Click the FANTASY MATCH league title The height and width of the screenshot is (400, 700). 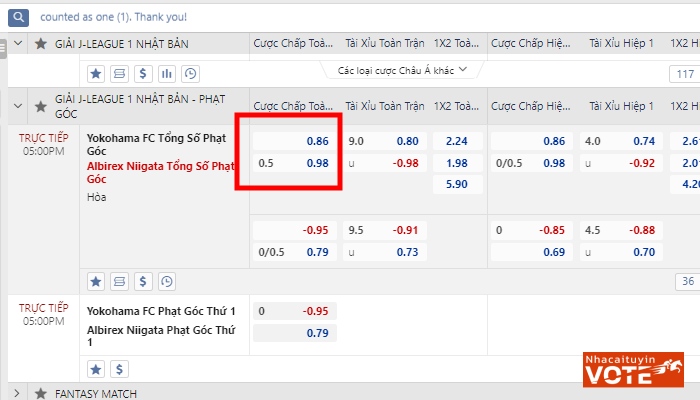point(96,394)
